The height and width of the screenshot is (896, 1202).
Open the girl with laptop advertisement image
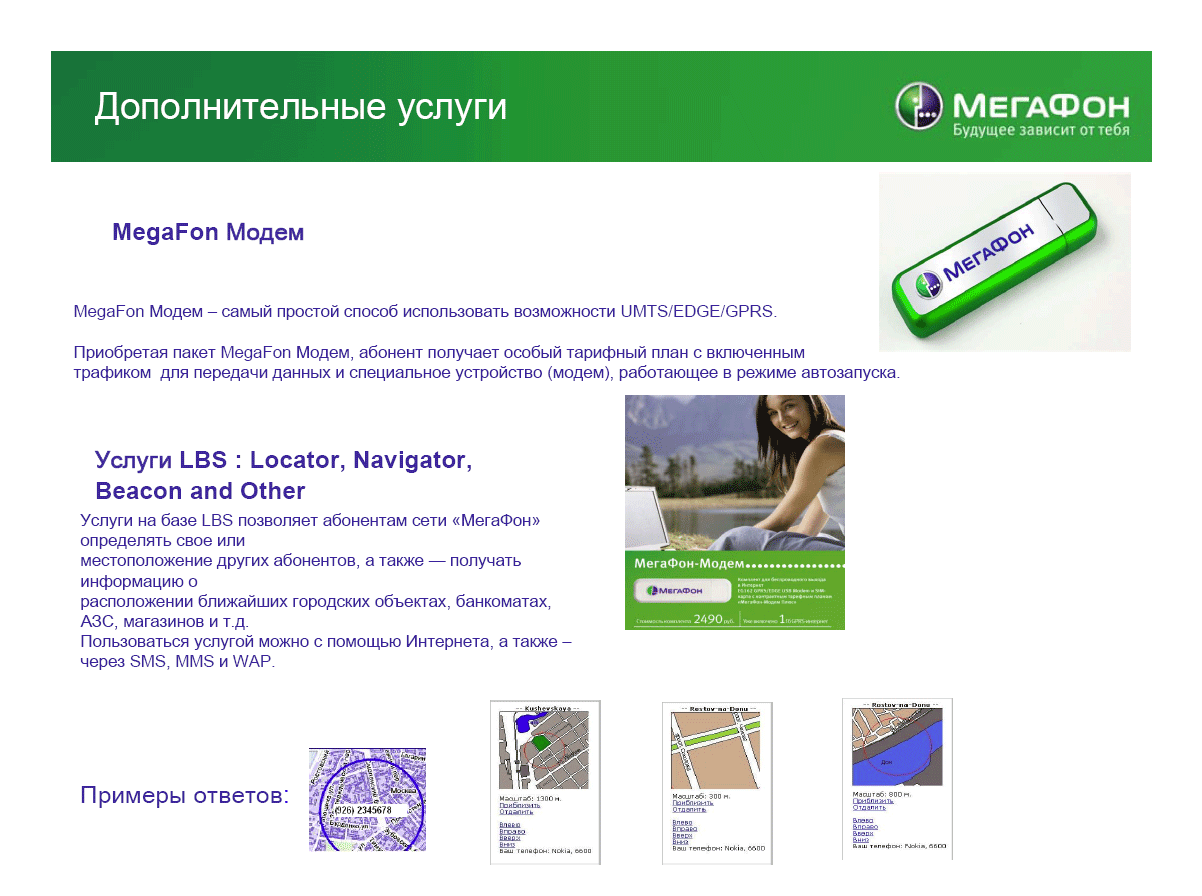(735, 512)
